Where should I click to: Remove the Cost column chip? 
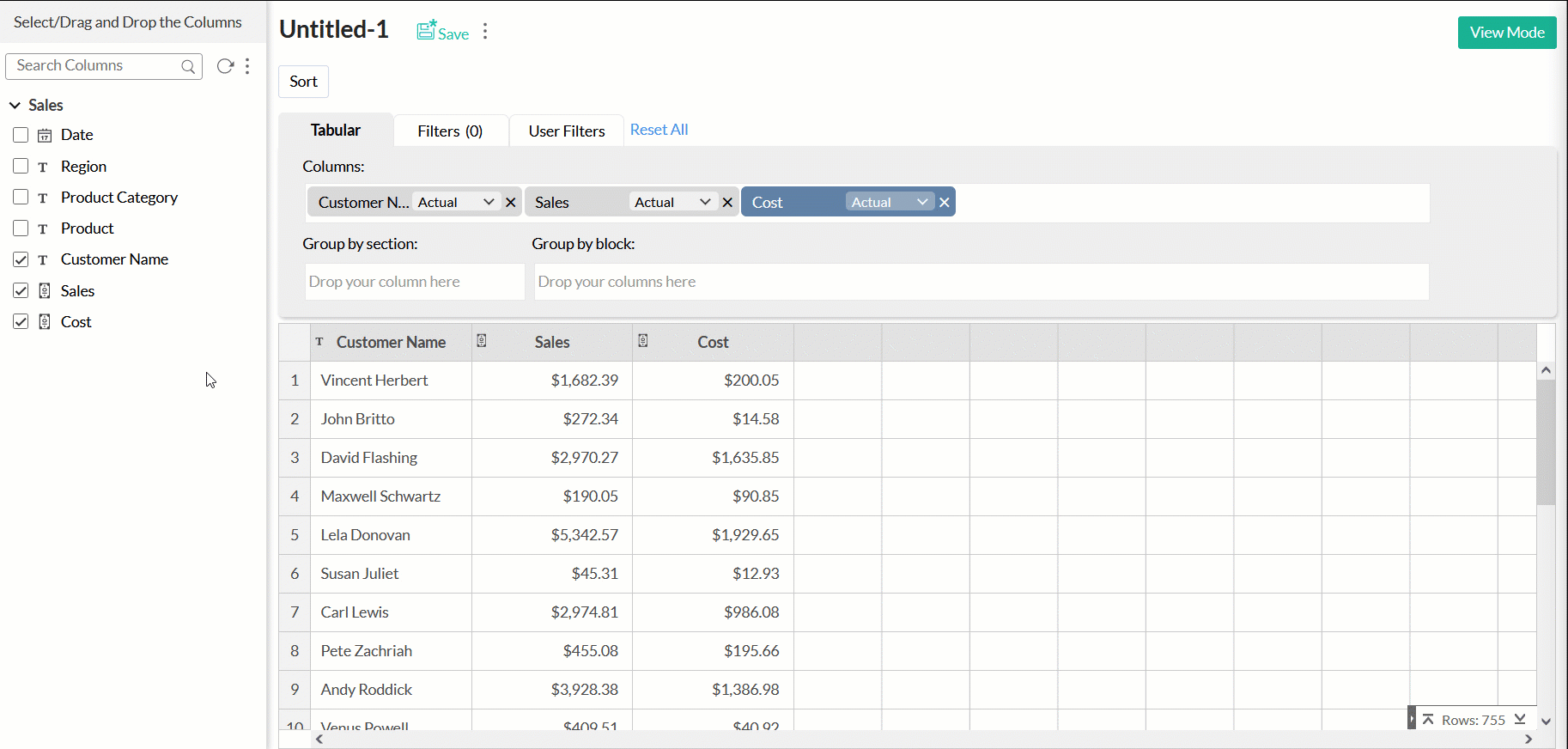coord(944,203)
